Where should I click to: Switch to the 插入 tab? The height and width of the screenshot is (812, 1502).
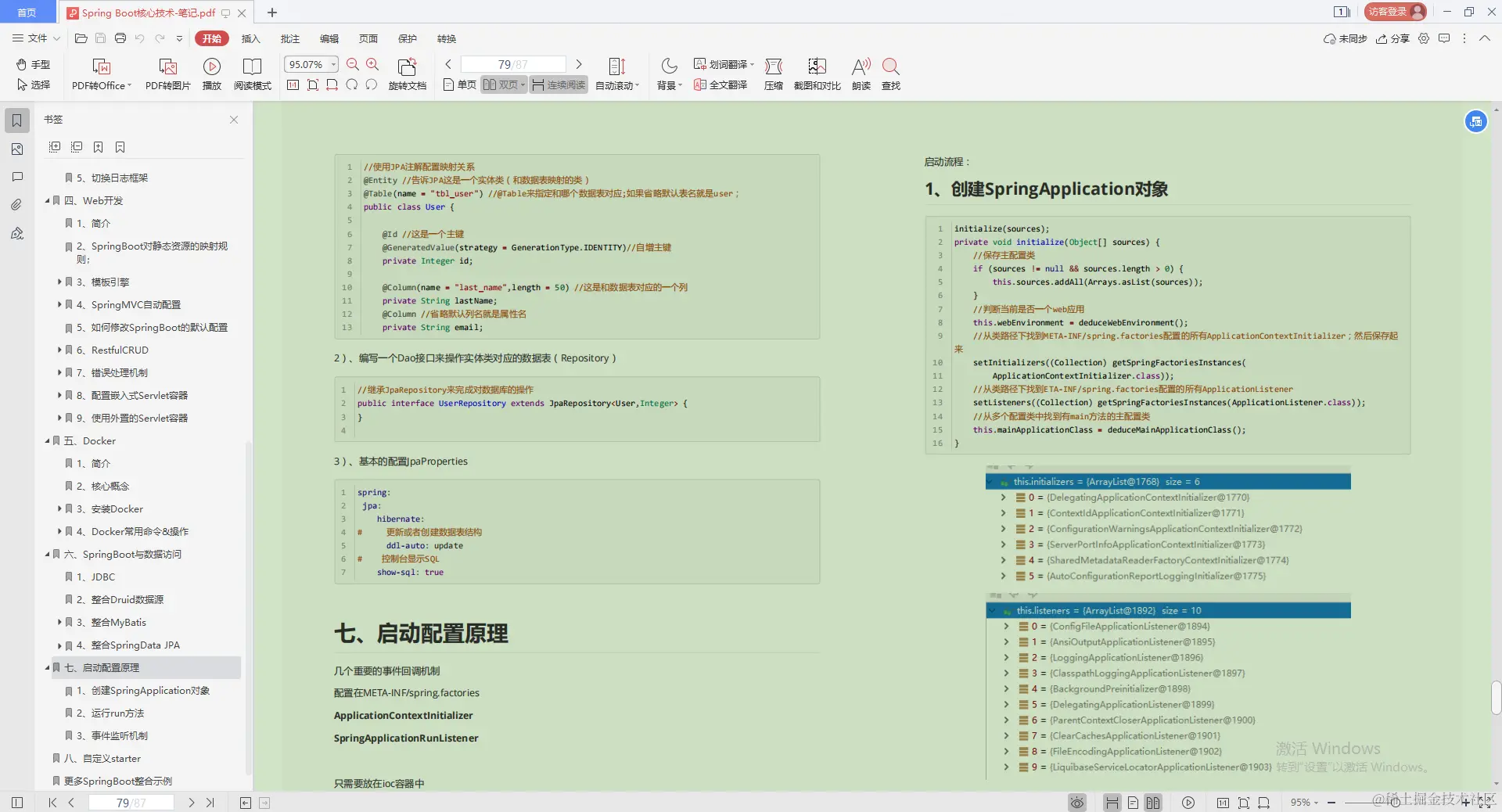coord(250,38)
